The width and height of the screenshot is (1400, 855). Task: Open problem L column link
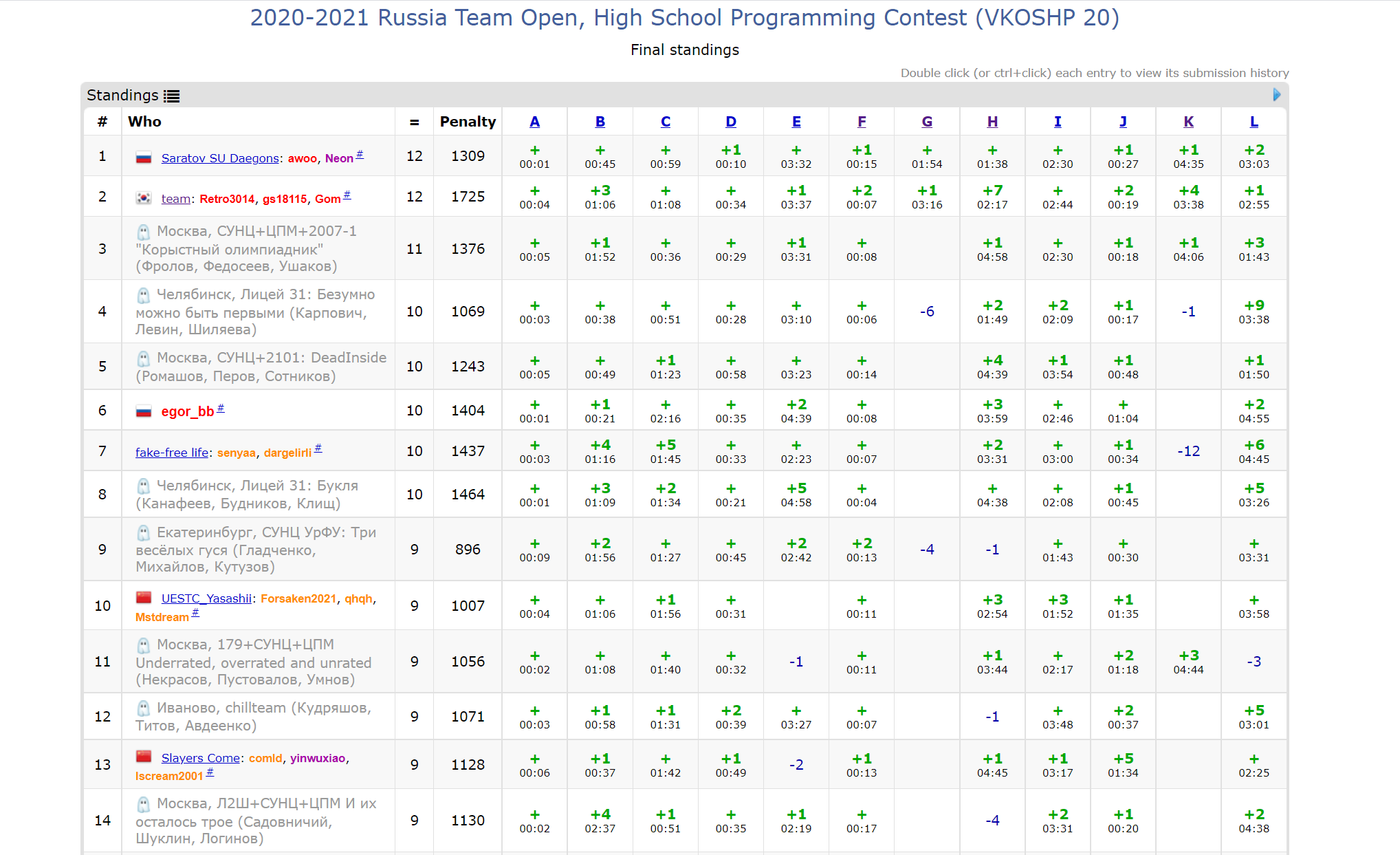pos(1254,122)
